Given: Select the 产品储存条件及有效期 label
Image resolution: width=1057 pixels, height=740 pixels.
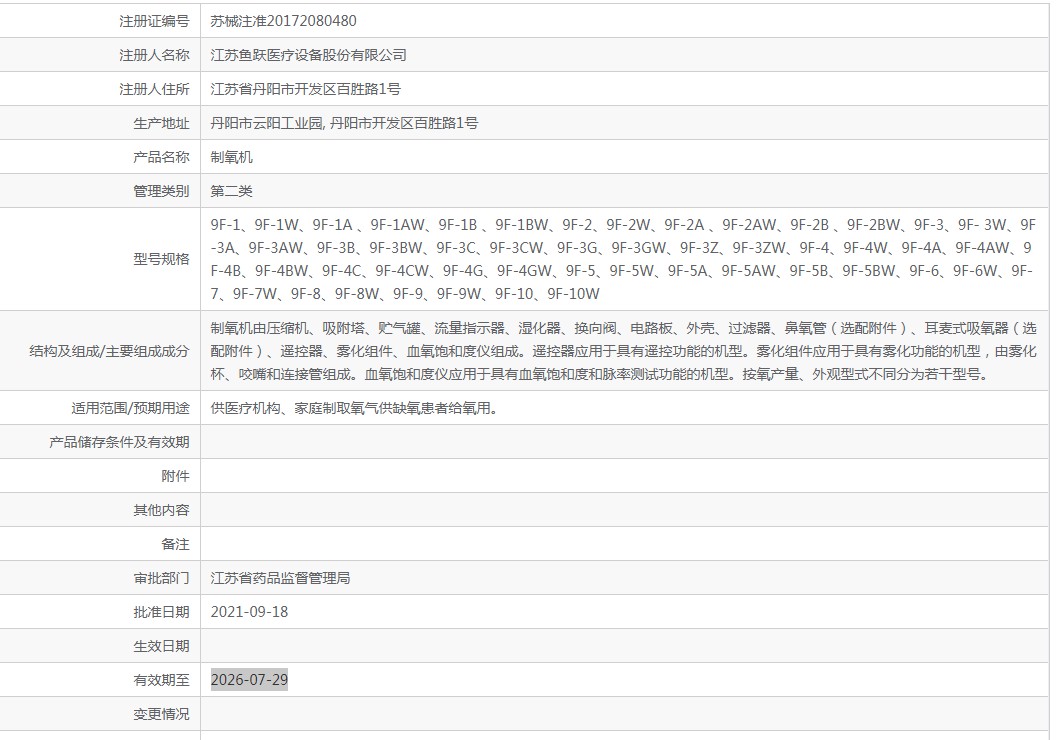Looking at the screenshot, I should point(119,442).
